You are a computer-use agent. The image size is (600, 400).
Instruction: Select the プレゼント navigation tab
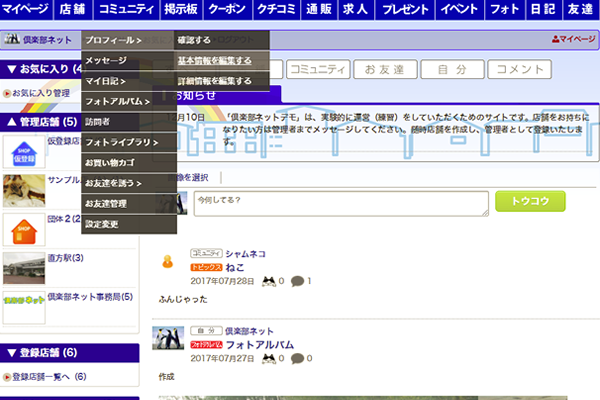(x=405, y=9)
